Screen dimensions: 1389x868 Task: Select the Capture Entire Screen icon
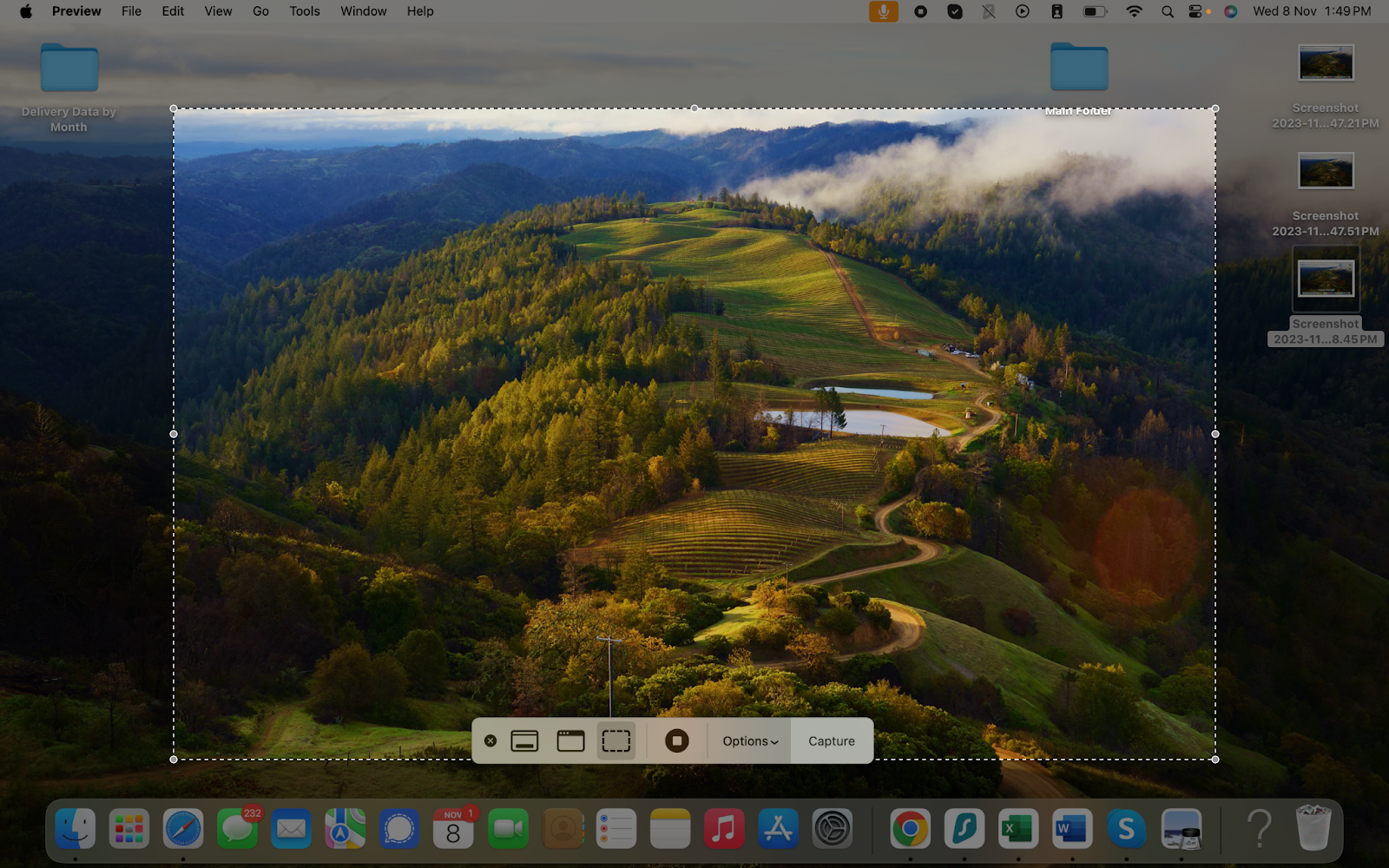[x=524, y=741]
